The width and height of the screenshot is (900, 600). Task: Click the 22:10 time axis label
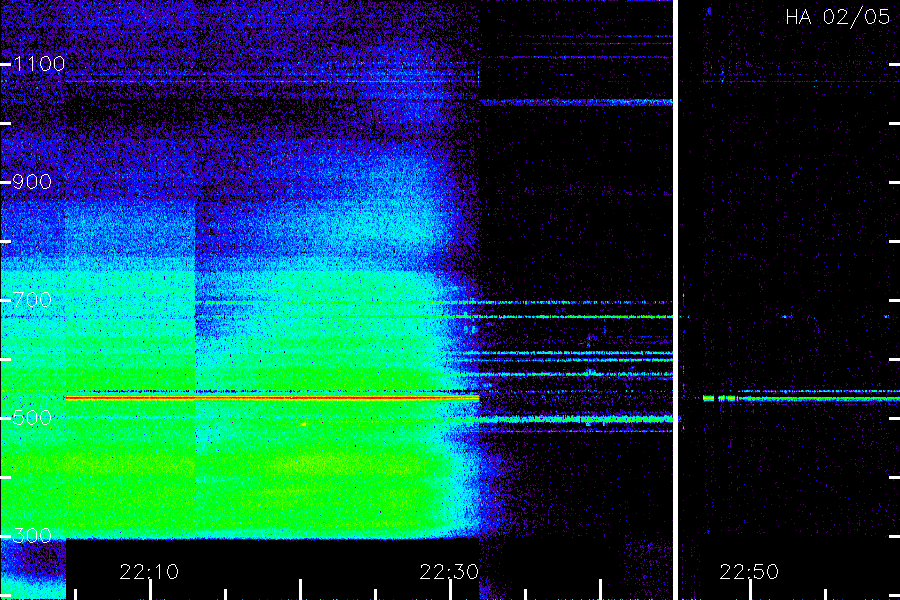(x=149, y=572)
